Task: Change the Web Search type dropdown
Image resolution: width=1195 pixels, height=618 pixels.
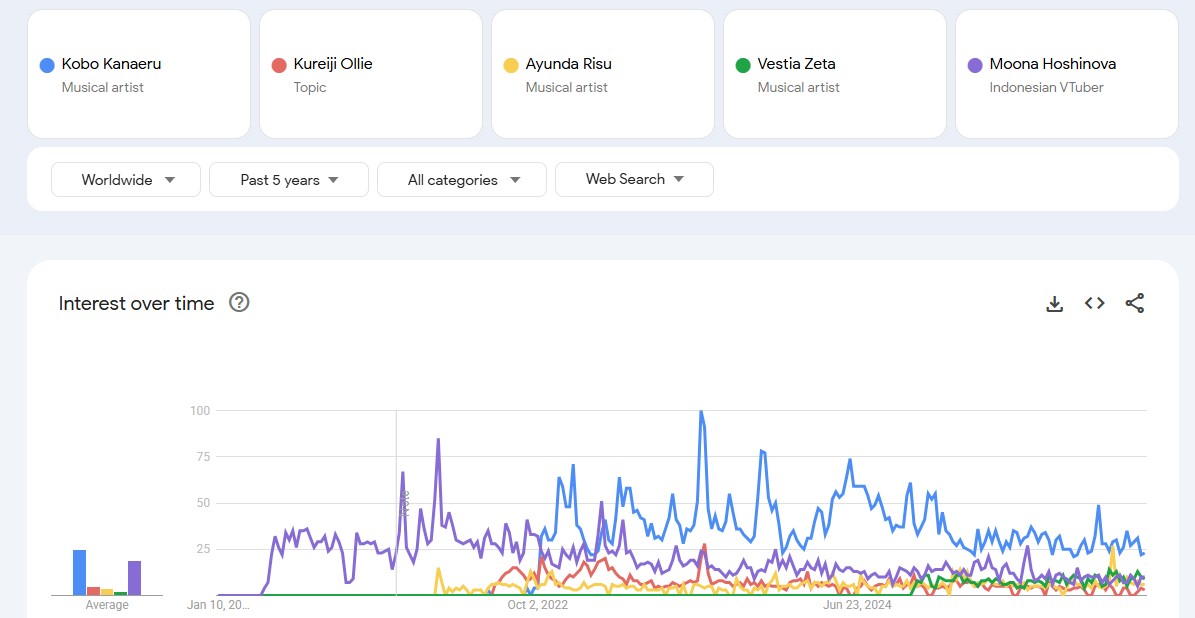Action: [x=634, y=180]
